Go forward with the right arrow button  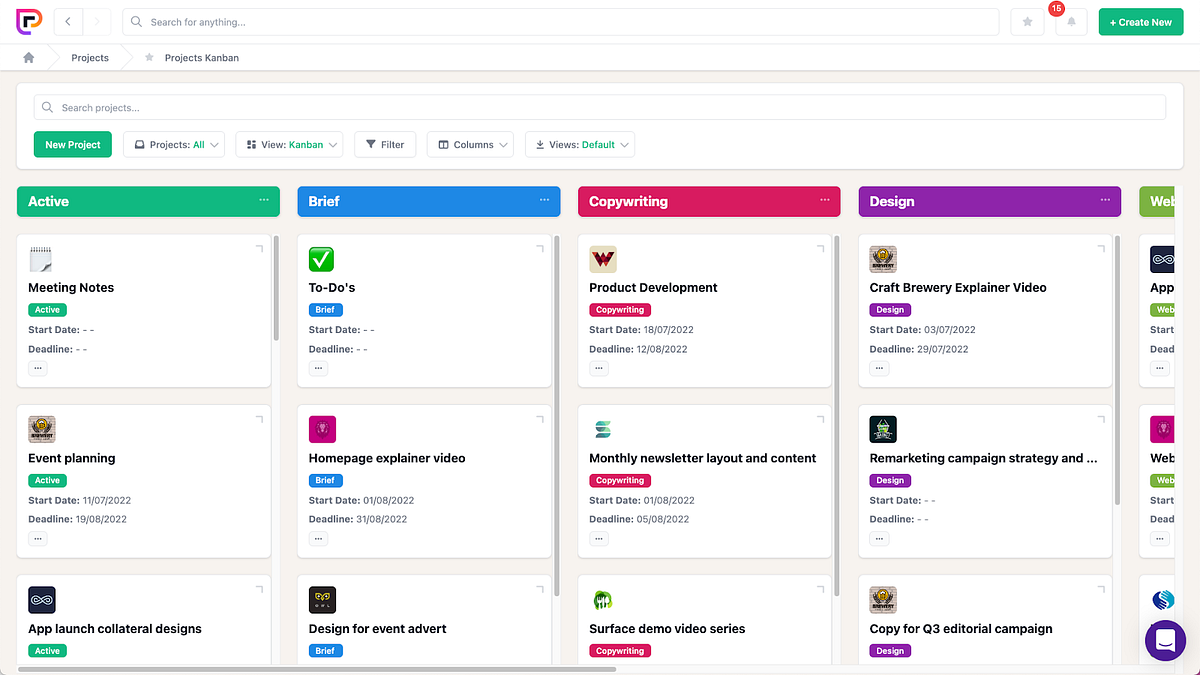pyautogui.click(x=97, y=22)
